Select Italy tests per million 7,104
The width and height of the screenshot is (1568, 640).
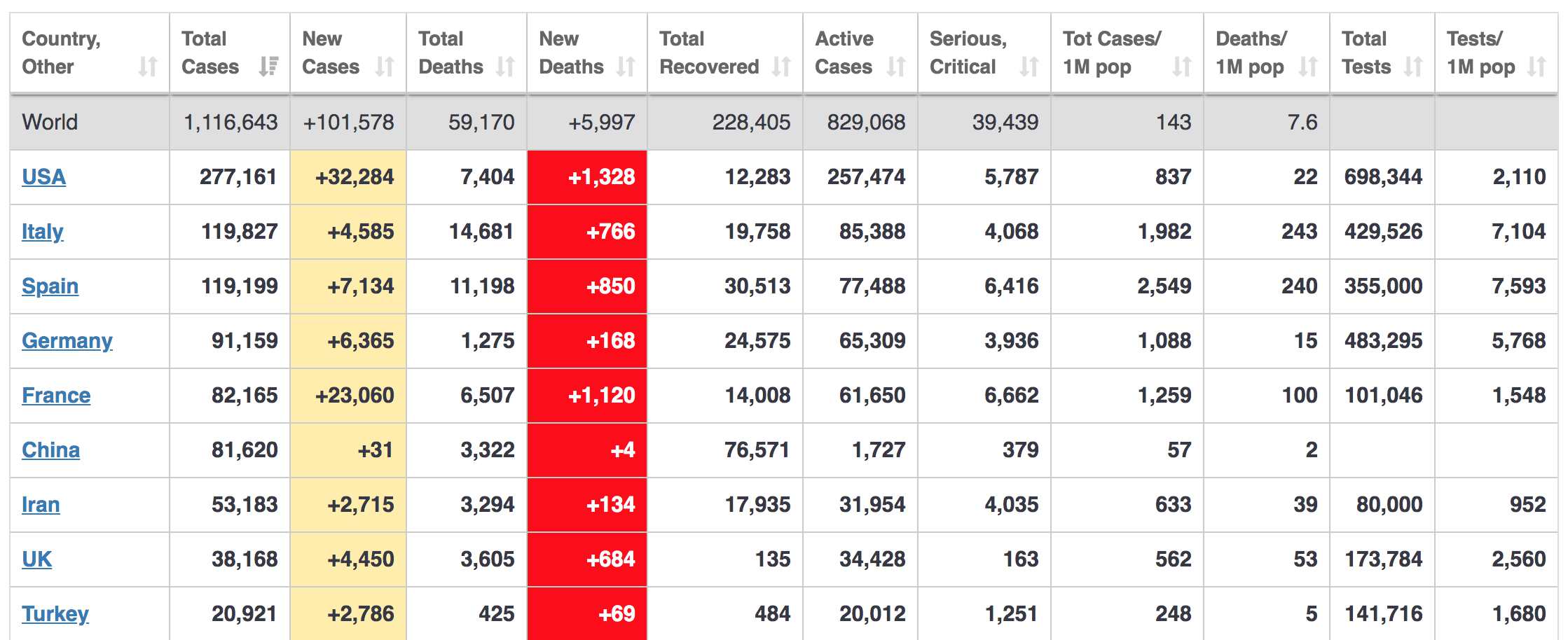[x=1518, y=232]
